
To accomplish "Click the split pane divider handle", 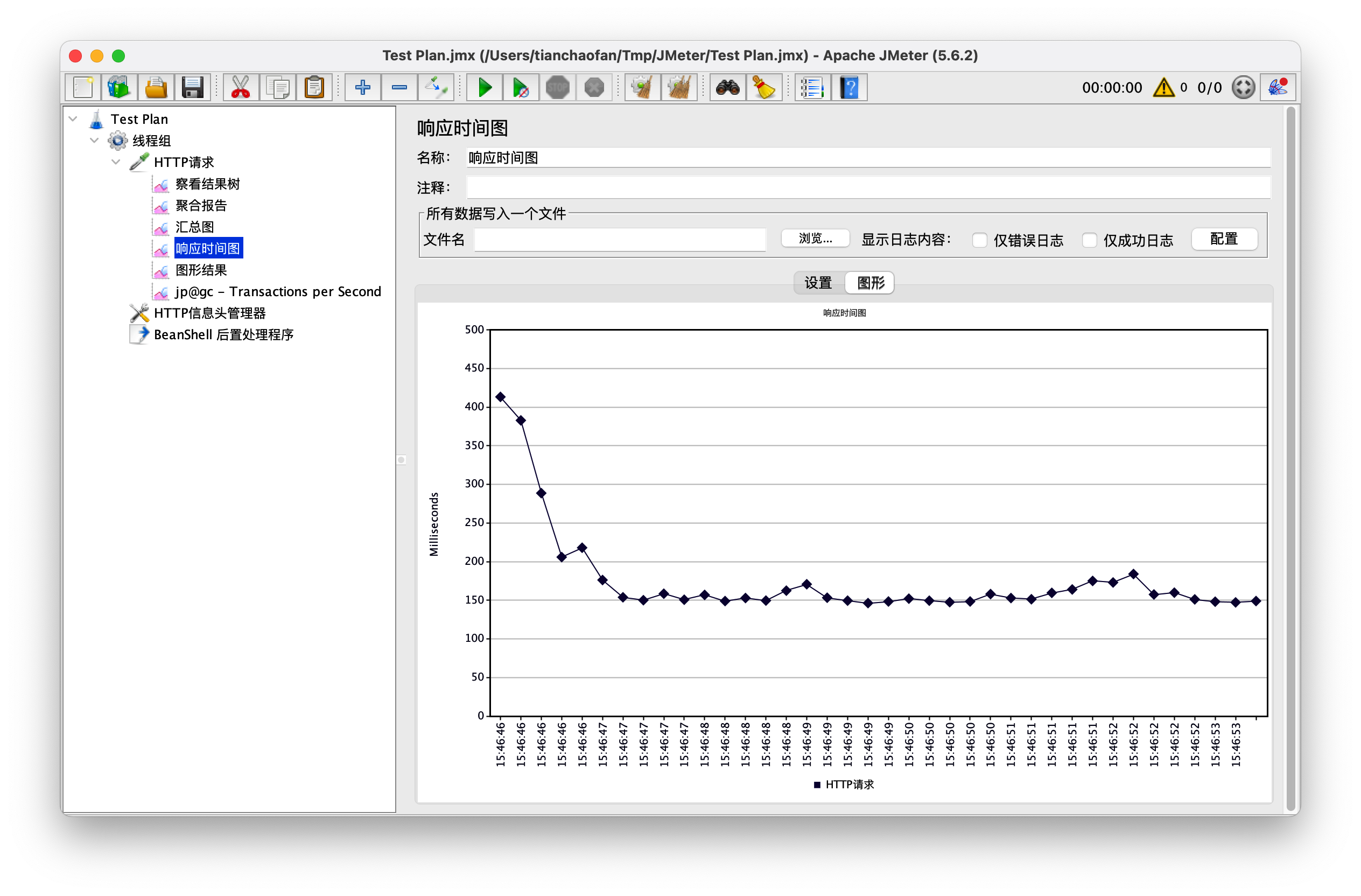I will 402,460.
